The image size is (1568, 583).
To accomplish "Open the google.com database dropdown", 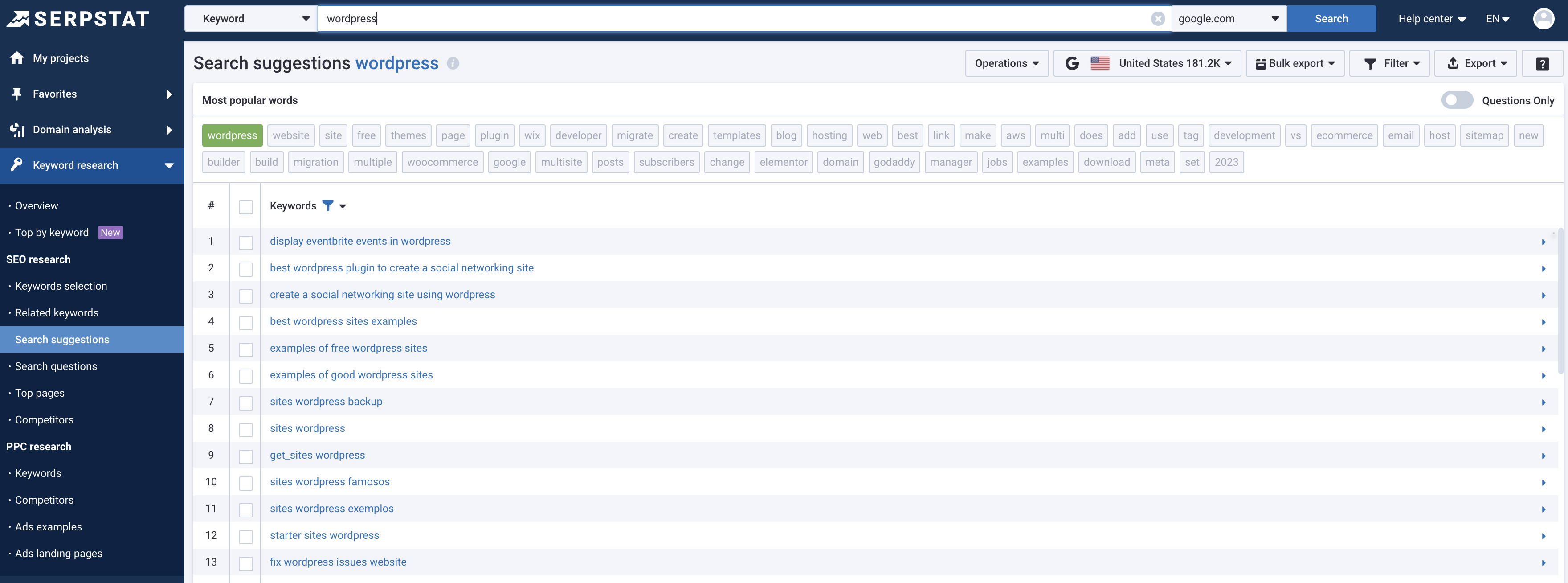I will click(1229, 19).
